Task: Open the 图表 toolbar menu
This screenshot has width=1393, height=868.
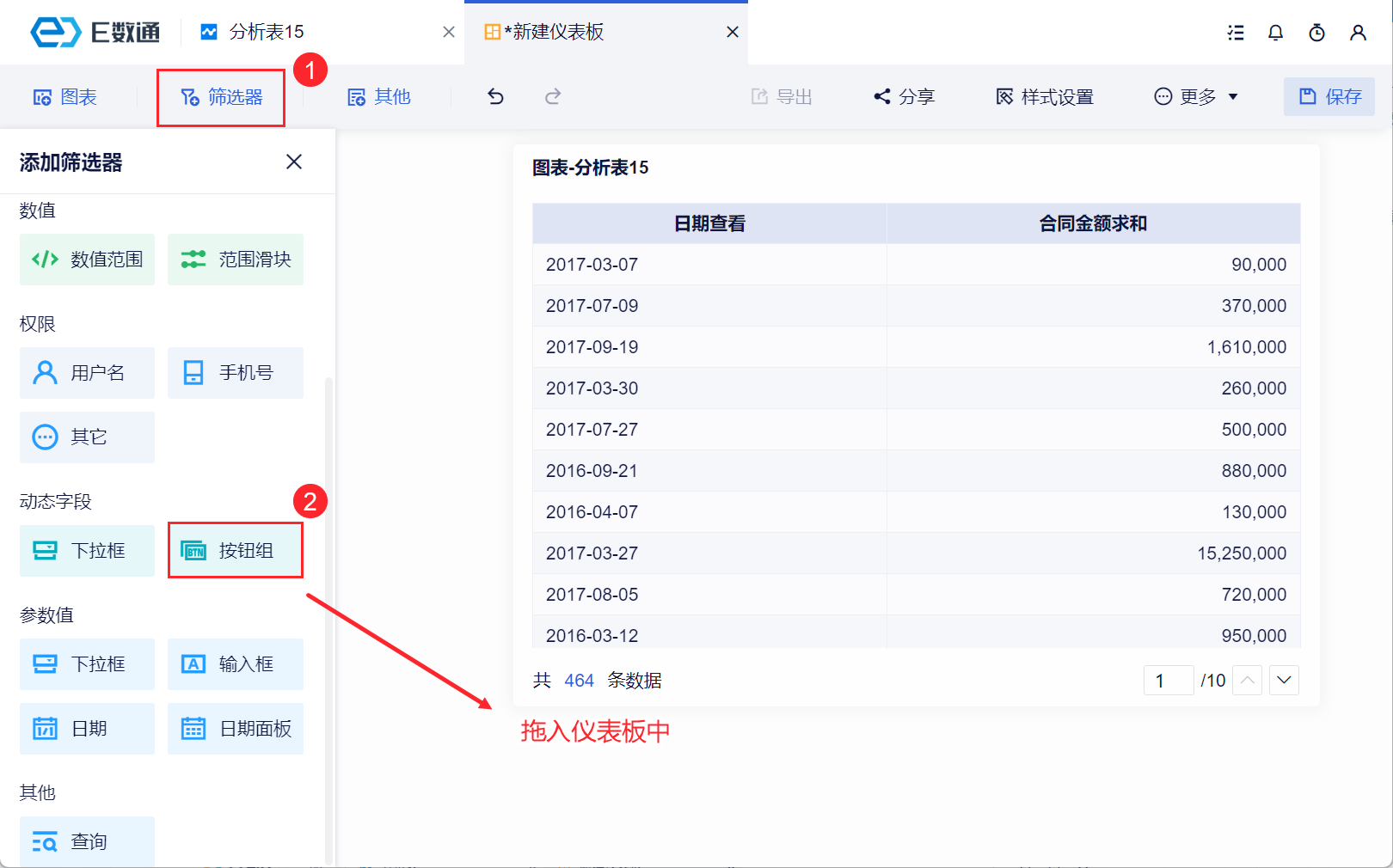Action: [65, 97]
